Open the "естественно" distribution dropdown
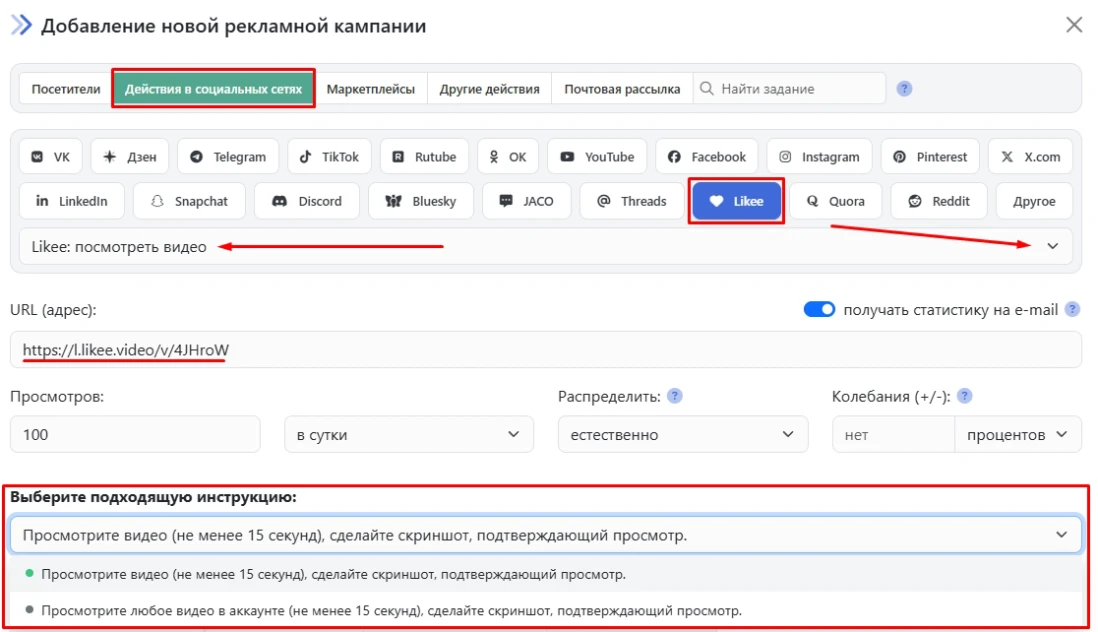Screen dimensions: 1098x632 [682, 435]
